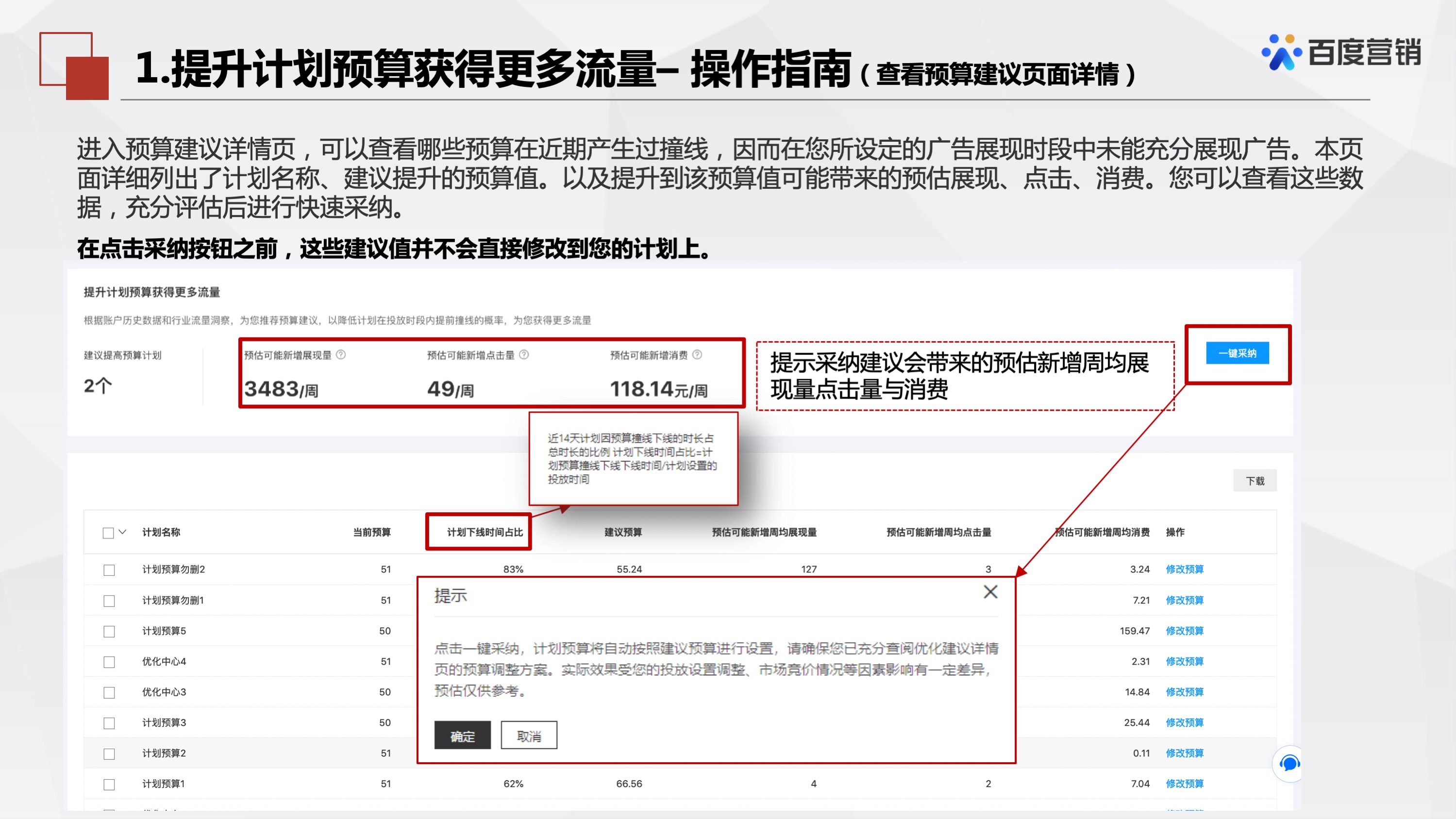This screenshot has width=1456, height=819.
Task: Open 修改预算 for 计划预算勿删2
Action: (x=1185, y=569)
